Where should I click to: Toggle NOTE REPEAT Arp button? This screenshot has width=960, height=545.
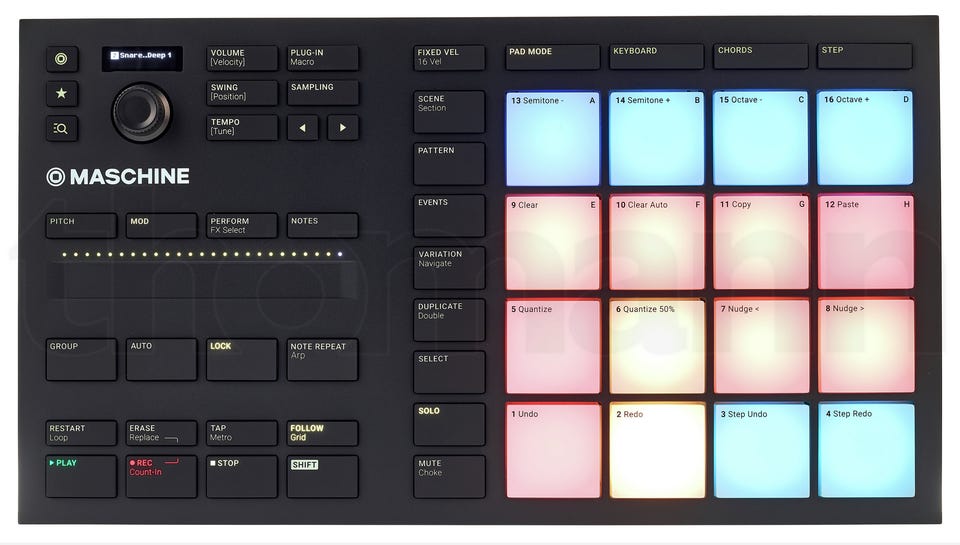coord(323,359)
